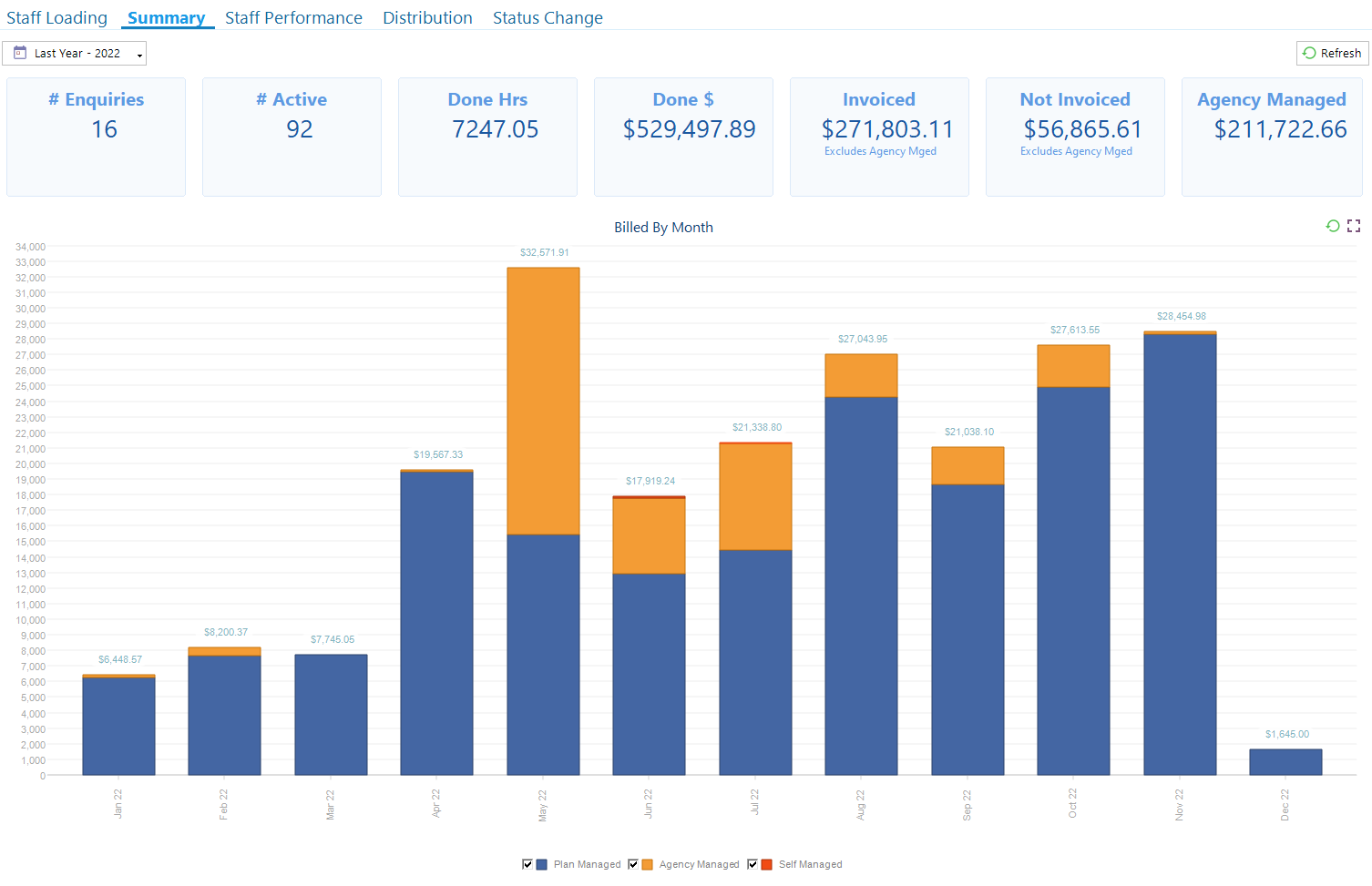Click the Invoiced summary card

[879, 137]
